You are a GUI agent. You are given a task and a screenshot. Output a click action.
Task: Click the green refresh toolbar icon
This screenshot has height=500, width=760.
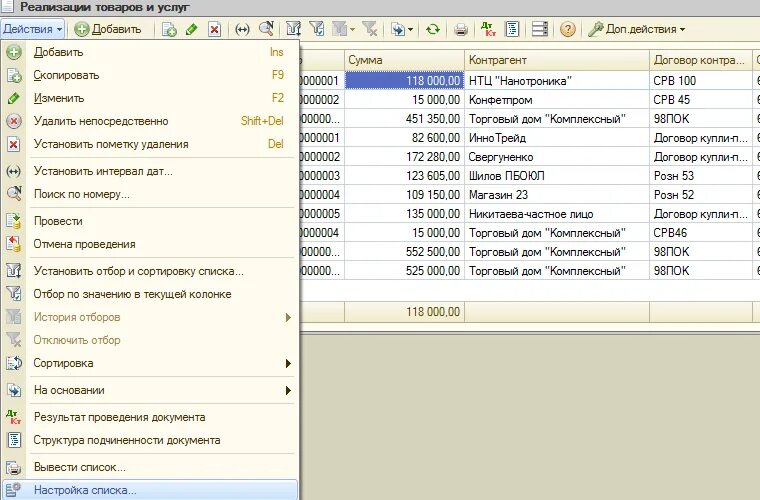tap(432, 30)
